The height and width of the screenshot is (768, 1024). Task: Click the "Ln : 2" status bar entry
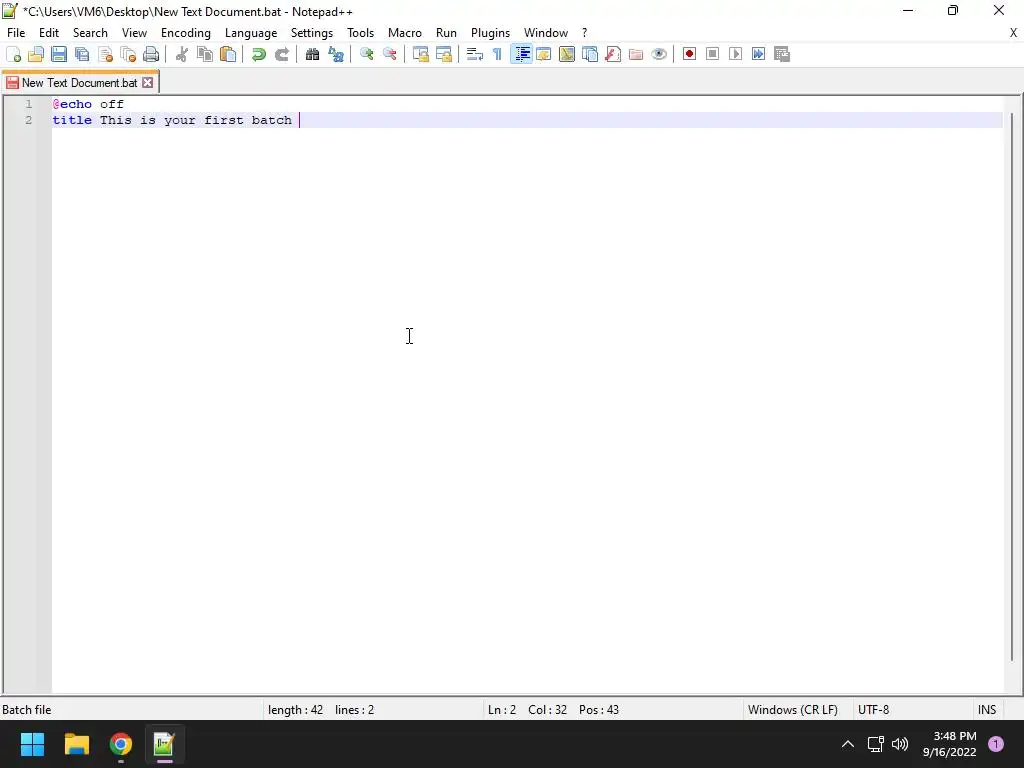point(502,710)
